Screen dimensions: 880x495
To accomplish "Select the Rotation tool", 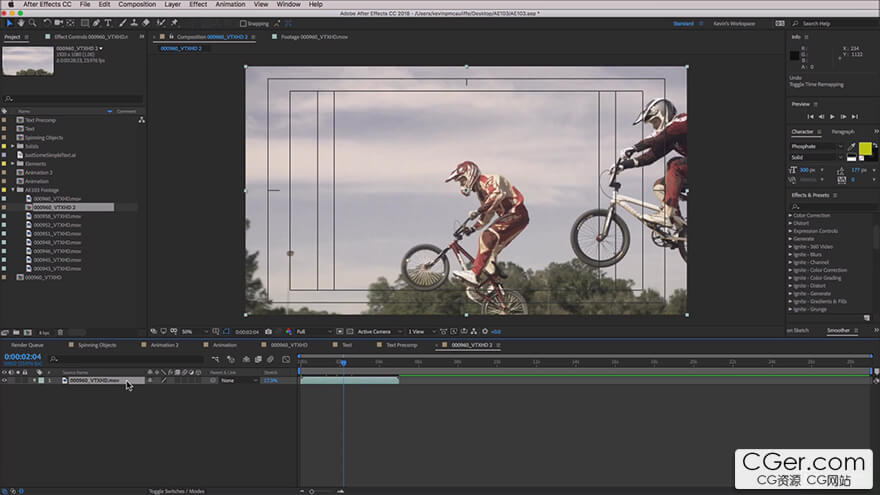I will click(x=47, y=23).
